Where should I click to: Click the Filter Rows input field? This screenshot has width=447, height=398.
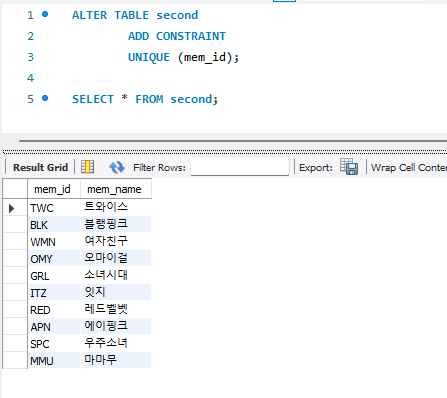[x=240, y=166]
